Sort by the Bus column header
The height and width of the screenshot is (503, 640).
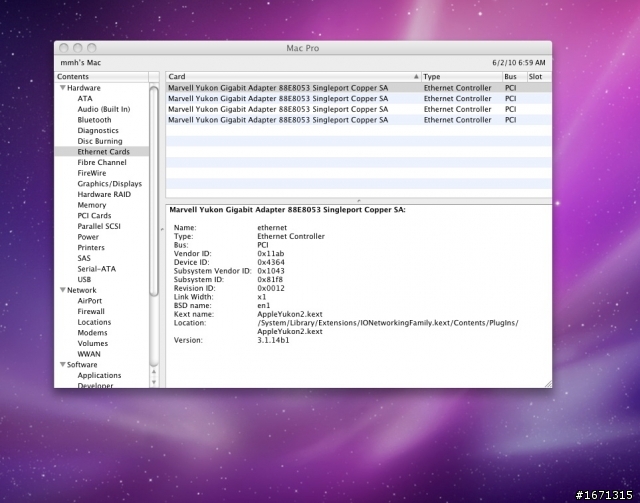pyautogui.click(x=514, y=76)
